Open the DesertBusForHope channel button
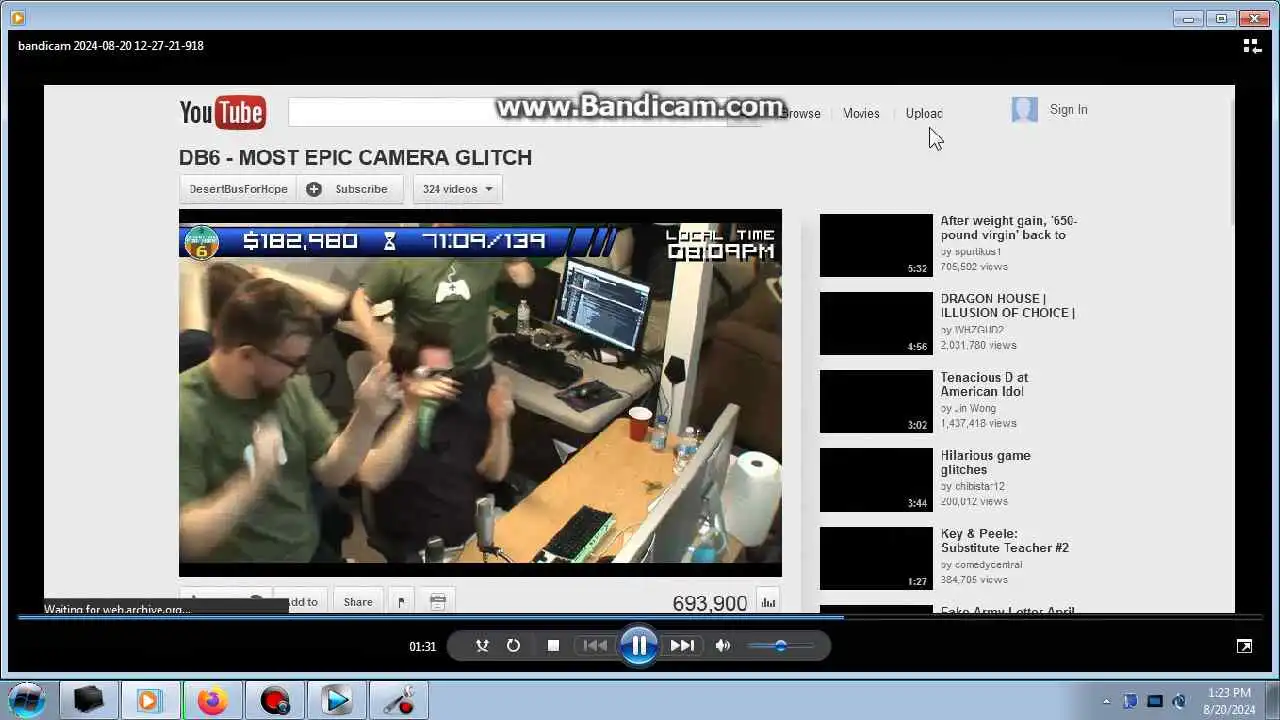Image resolution: width=1280 pixels, height=720 pixels. point(238,189)
